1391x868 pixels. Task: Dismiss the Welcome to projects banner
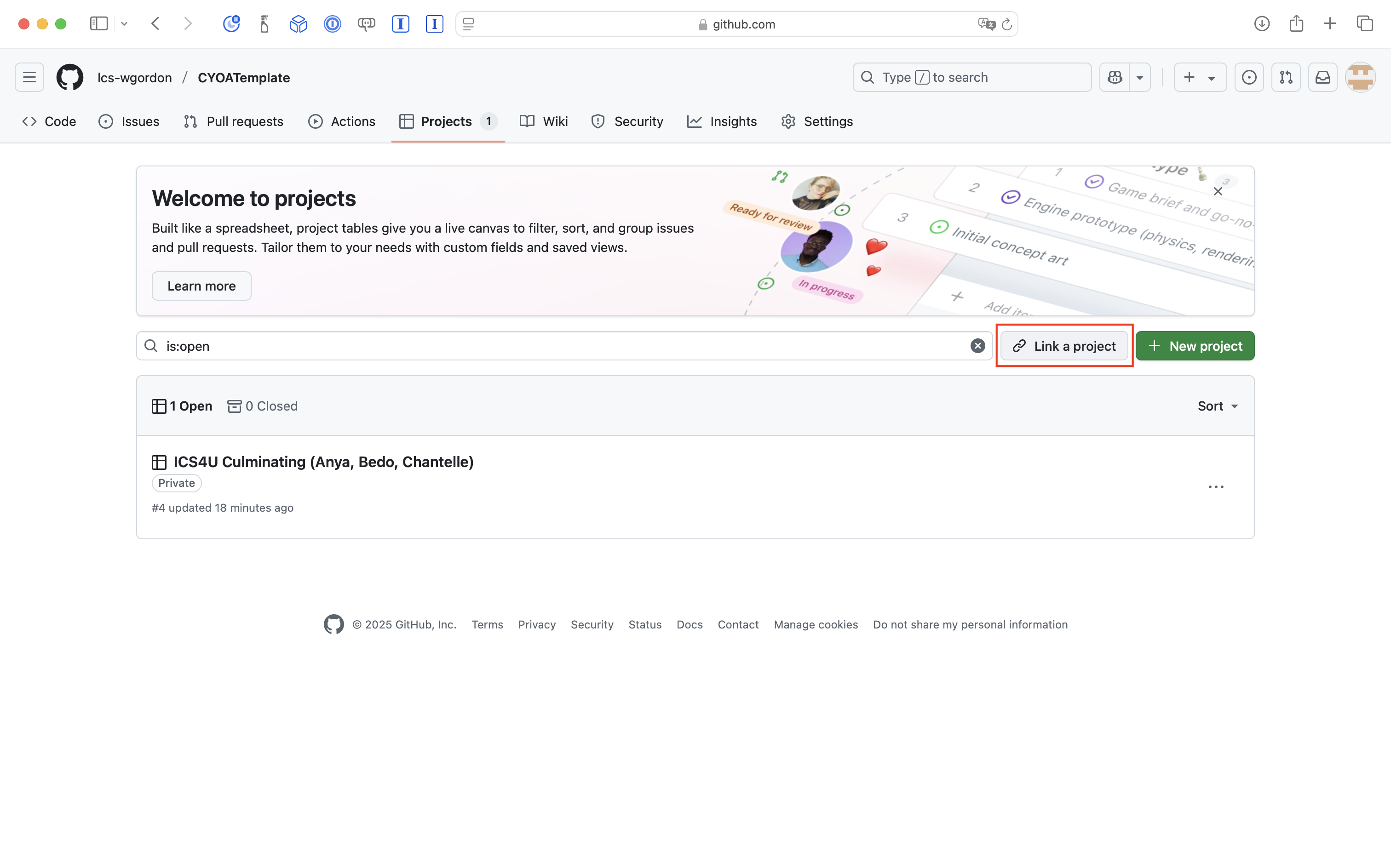[1218, 192]
